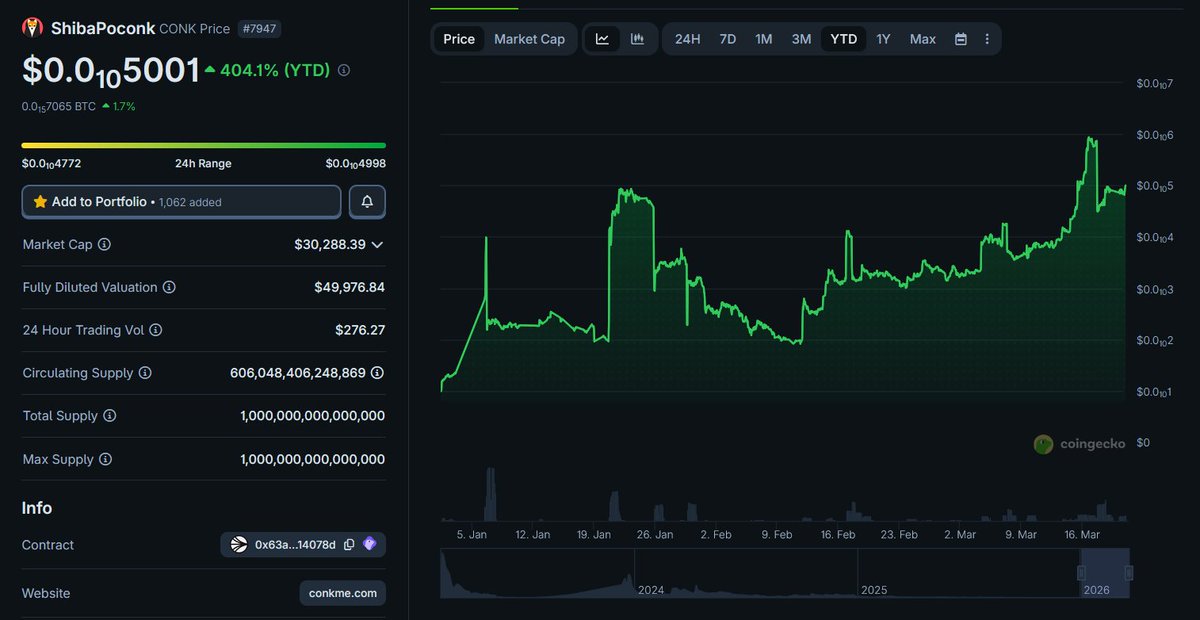
Task: Click the 404.1% (YTD) change text
Action: pos(274,70)
